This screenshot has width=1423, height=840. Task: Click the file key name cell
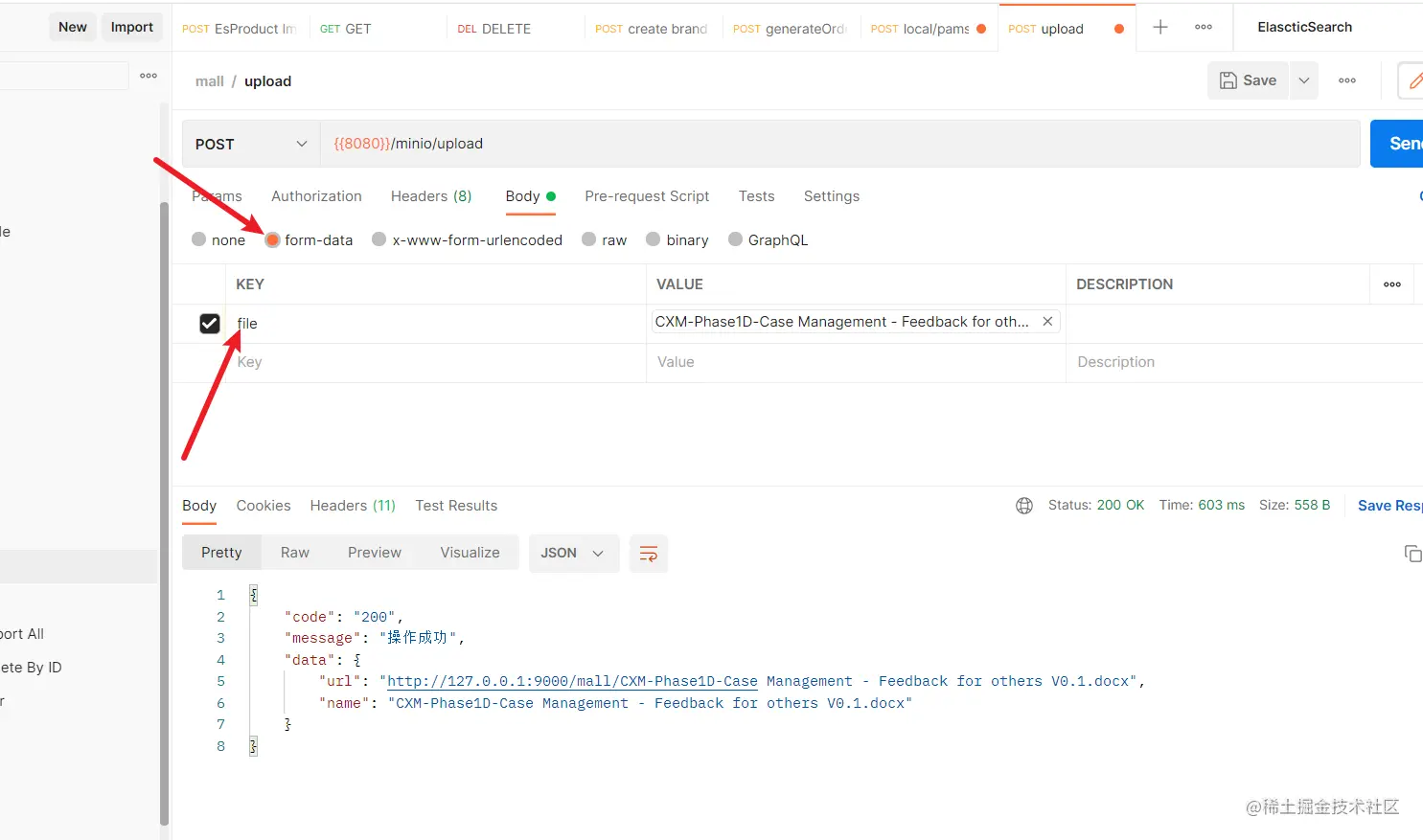[436, 324]
